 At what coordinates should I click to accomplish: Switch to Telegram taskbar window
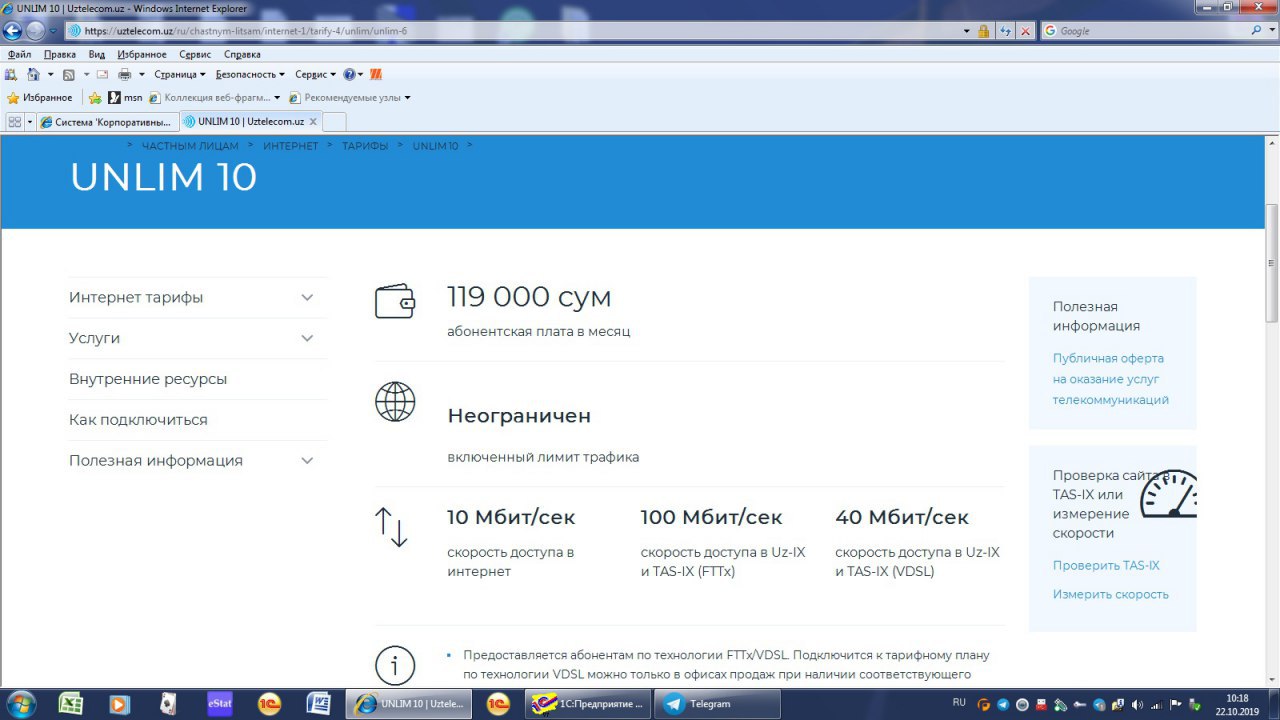[717, 704]
